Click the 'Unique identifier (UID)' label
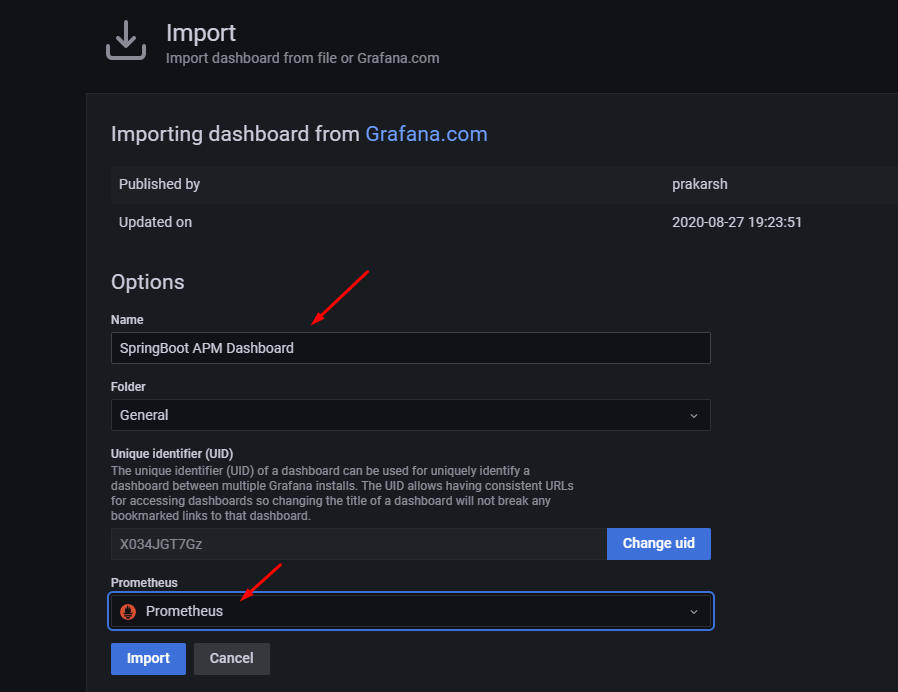This screenshot has height=692, width=898. [x=172, y=454]
